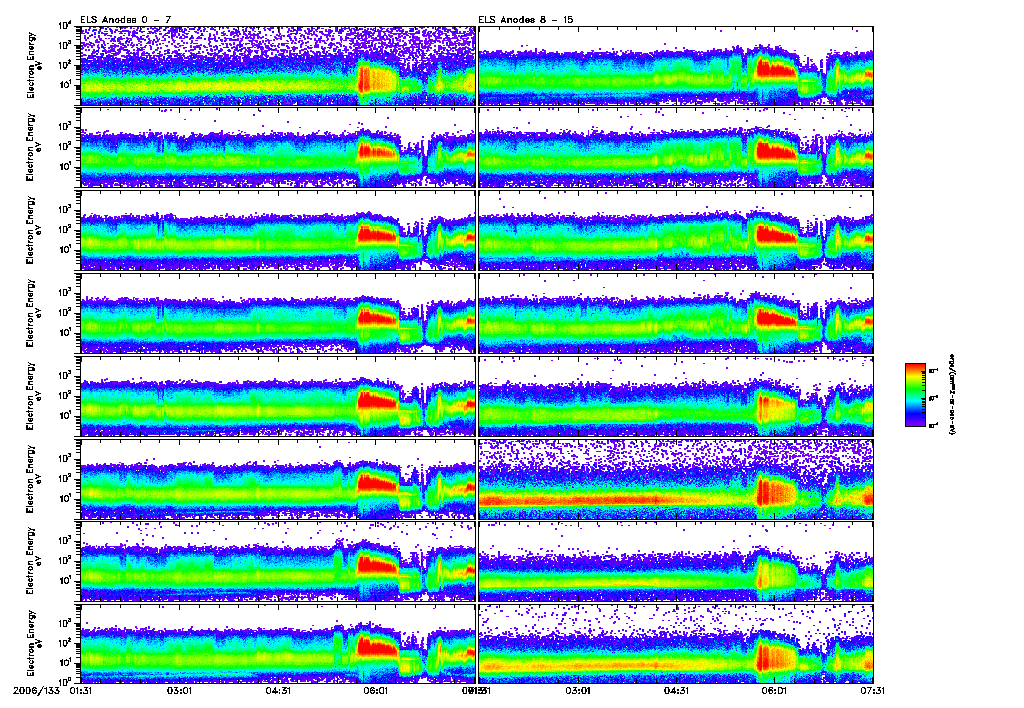Image resolution: width=1024 pixels, height=708 pixels.
Task: Select the sixth spectrogram in the Anodes 8 - 15 column
Action: coord(676,479)
